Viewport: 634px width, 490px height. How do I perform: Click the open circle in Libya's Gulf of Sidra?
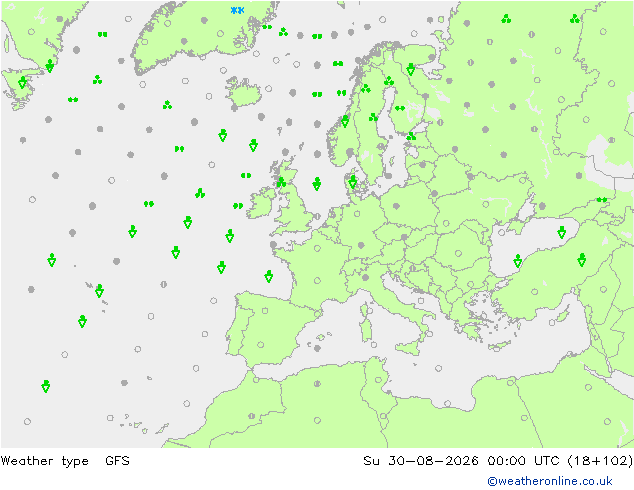(x=447, y=403)
